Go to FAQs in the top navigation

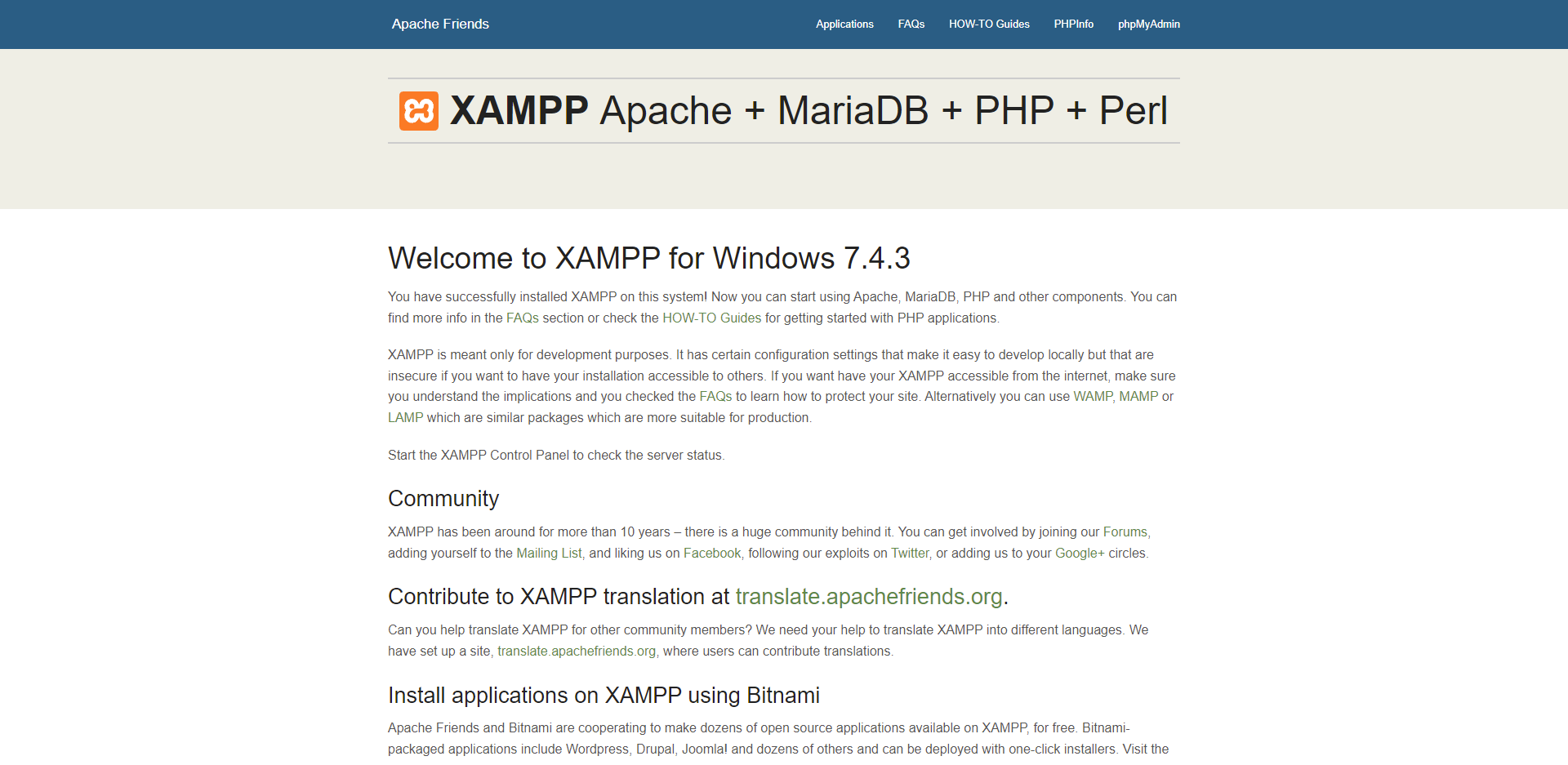click(x=911, y=24)
